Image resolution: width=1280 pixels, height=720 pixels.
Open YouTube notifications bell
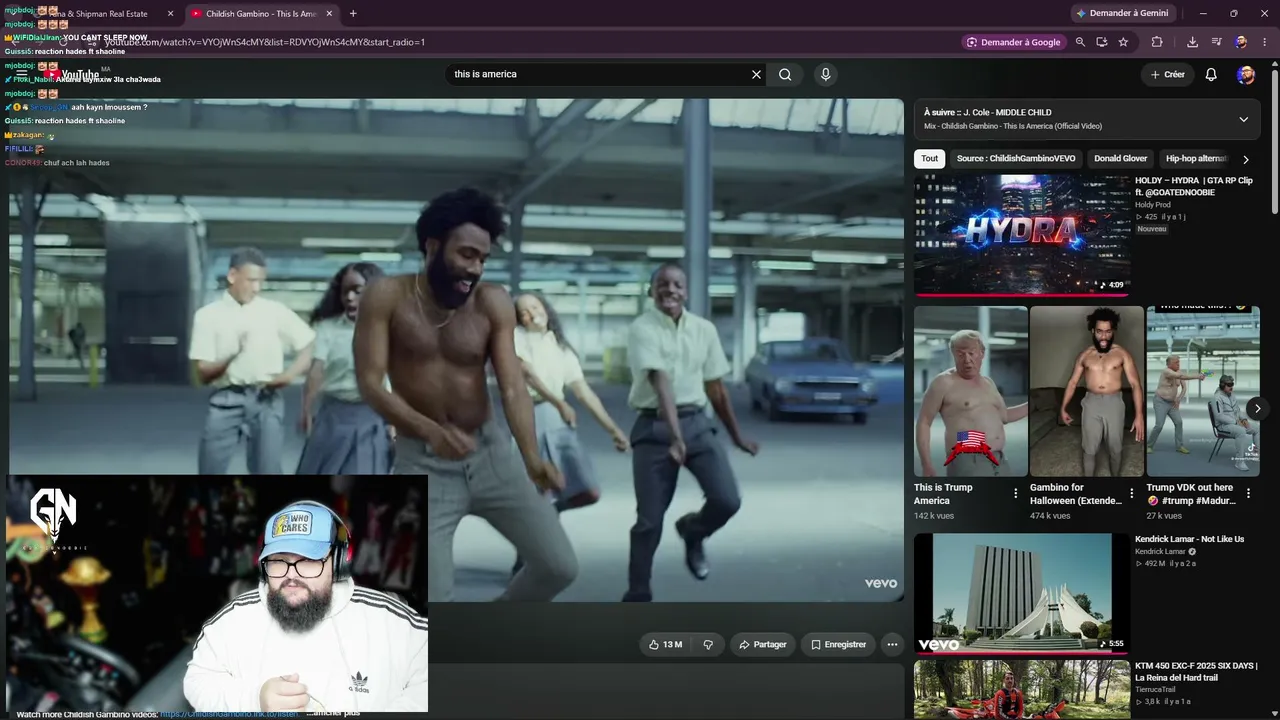(x=1211, y=74)
